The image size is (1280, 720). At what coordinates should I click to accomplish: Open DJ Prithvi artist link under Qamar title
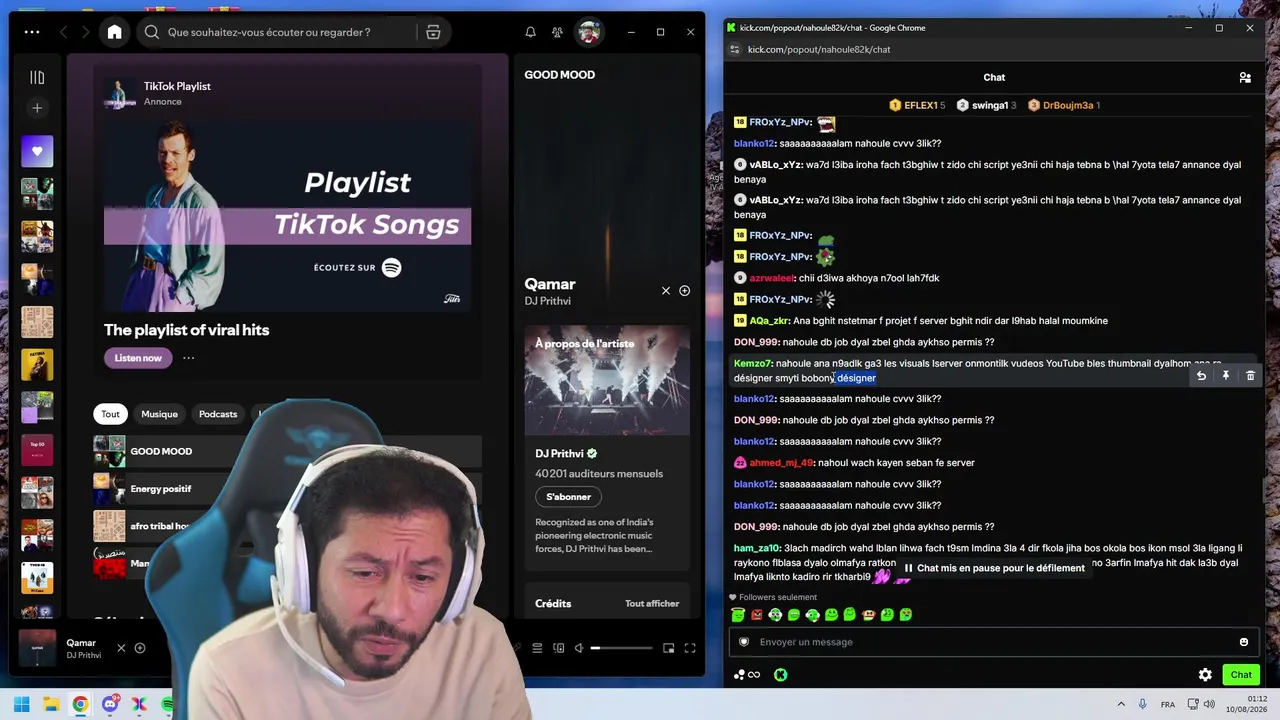[548, 301]
